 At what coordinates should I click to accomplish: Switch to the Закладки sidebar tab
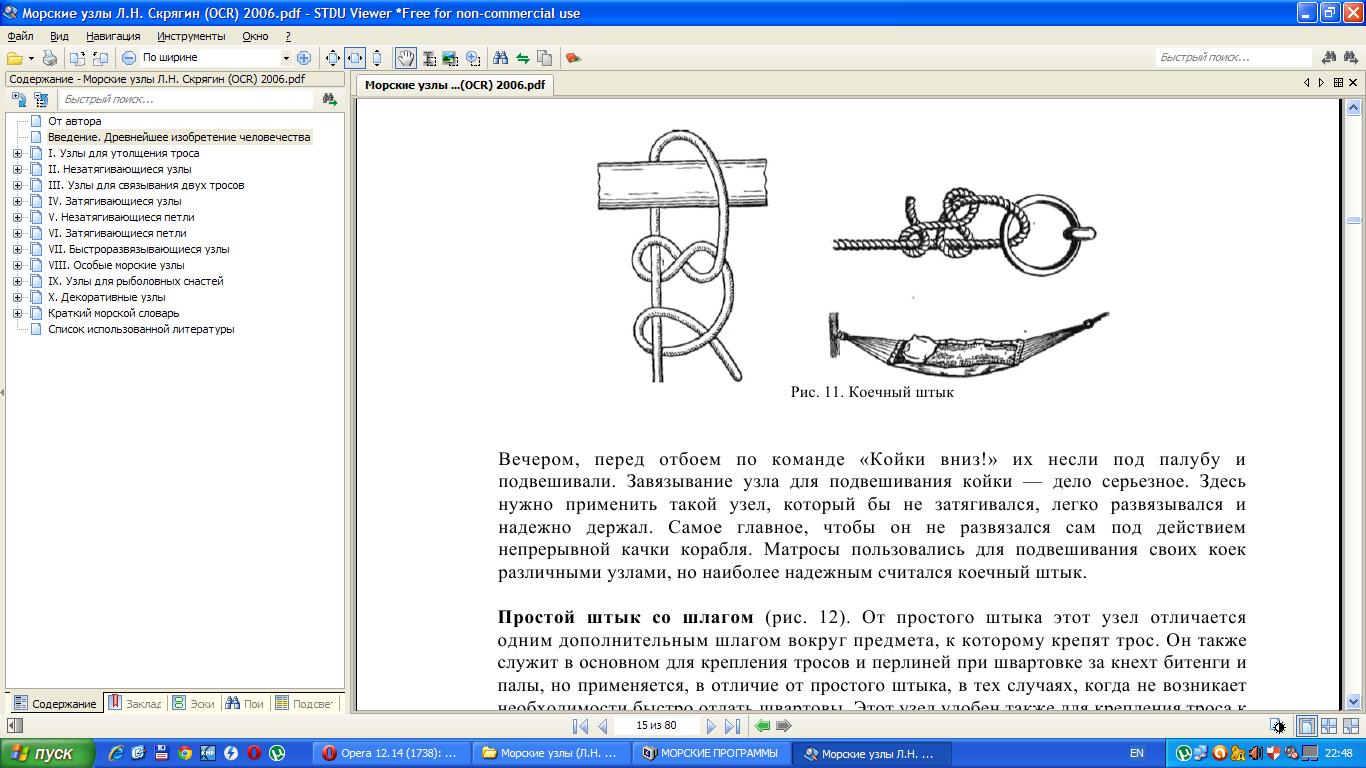point(135,703)
